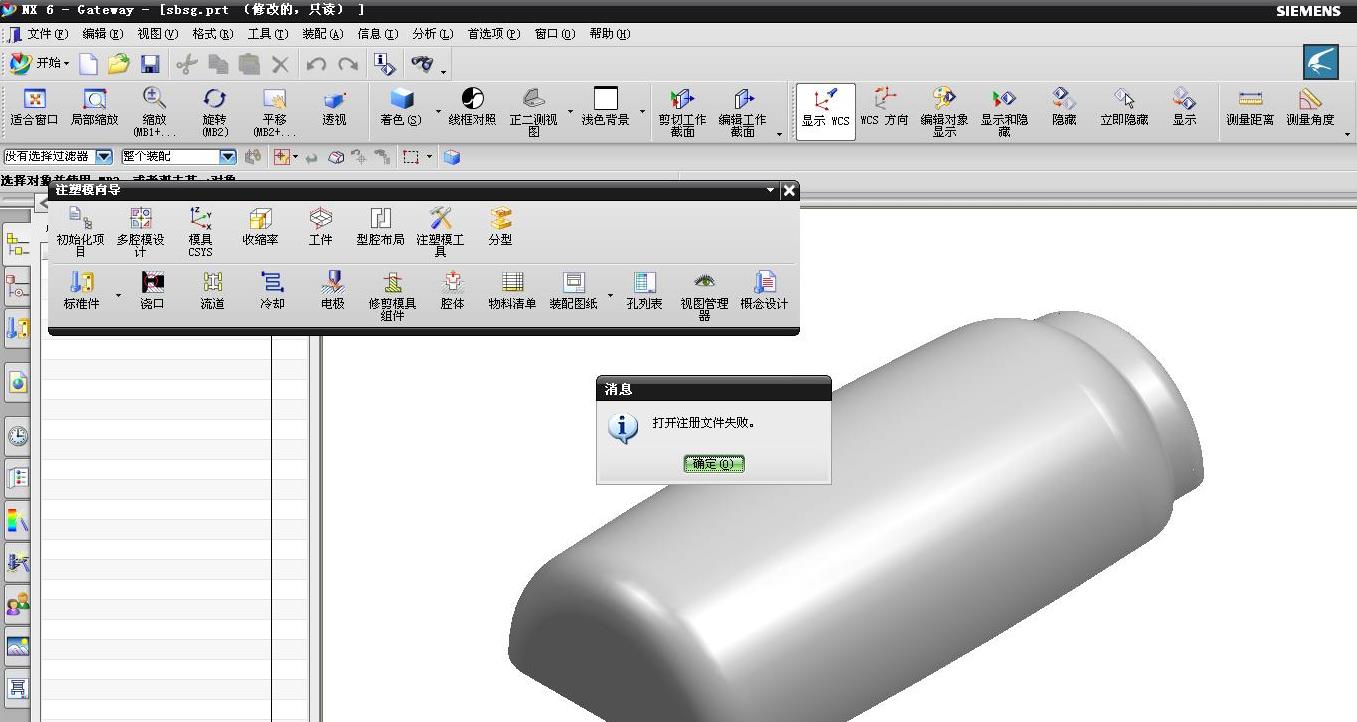Image resolution: width=1357 pixels, height=722 pixels.
Task: Open the 编辑 (Edit) menu
Action: (x=103, y=34)
